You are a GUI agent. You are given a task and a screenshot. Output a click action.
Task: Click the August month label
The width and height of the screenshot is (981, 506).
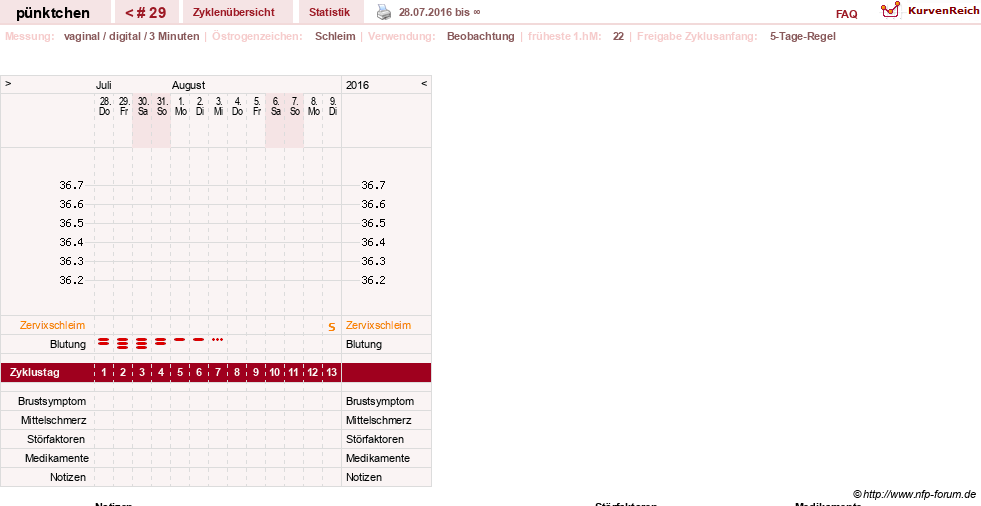coord(188,85)
